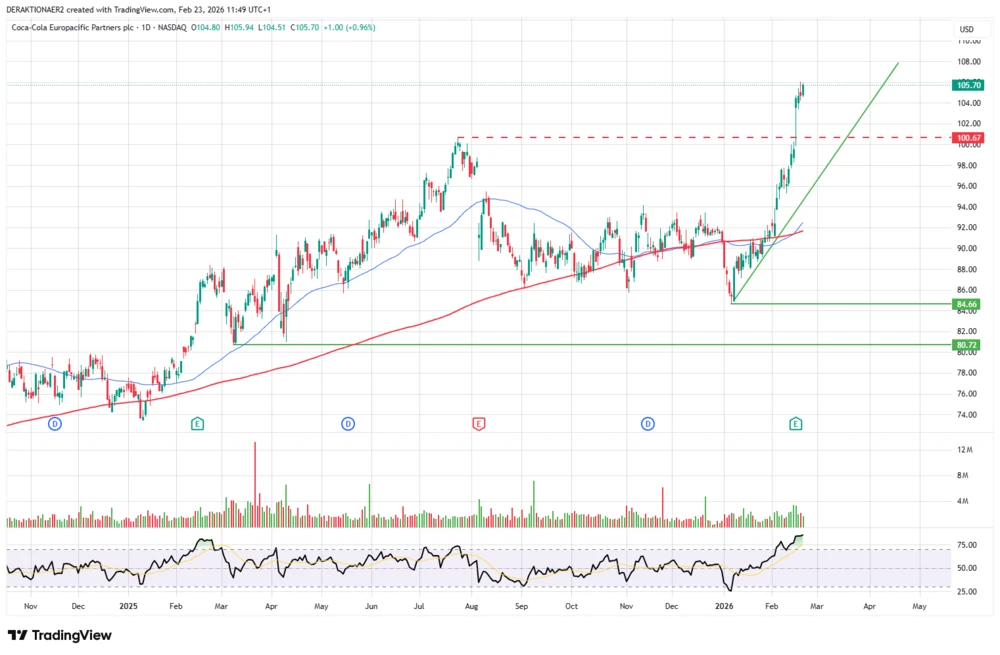Click the USD currency label above the price axis
The height and width of the screenshot is (655, 1000).
tap(965, 30)
